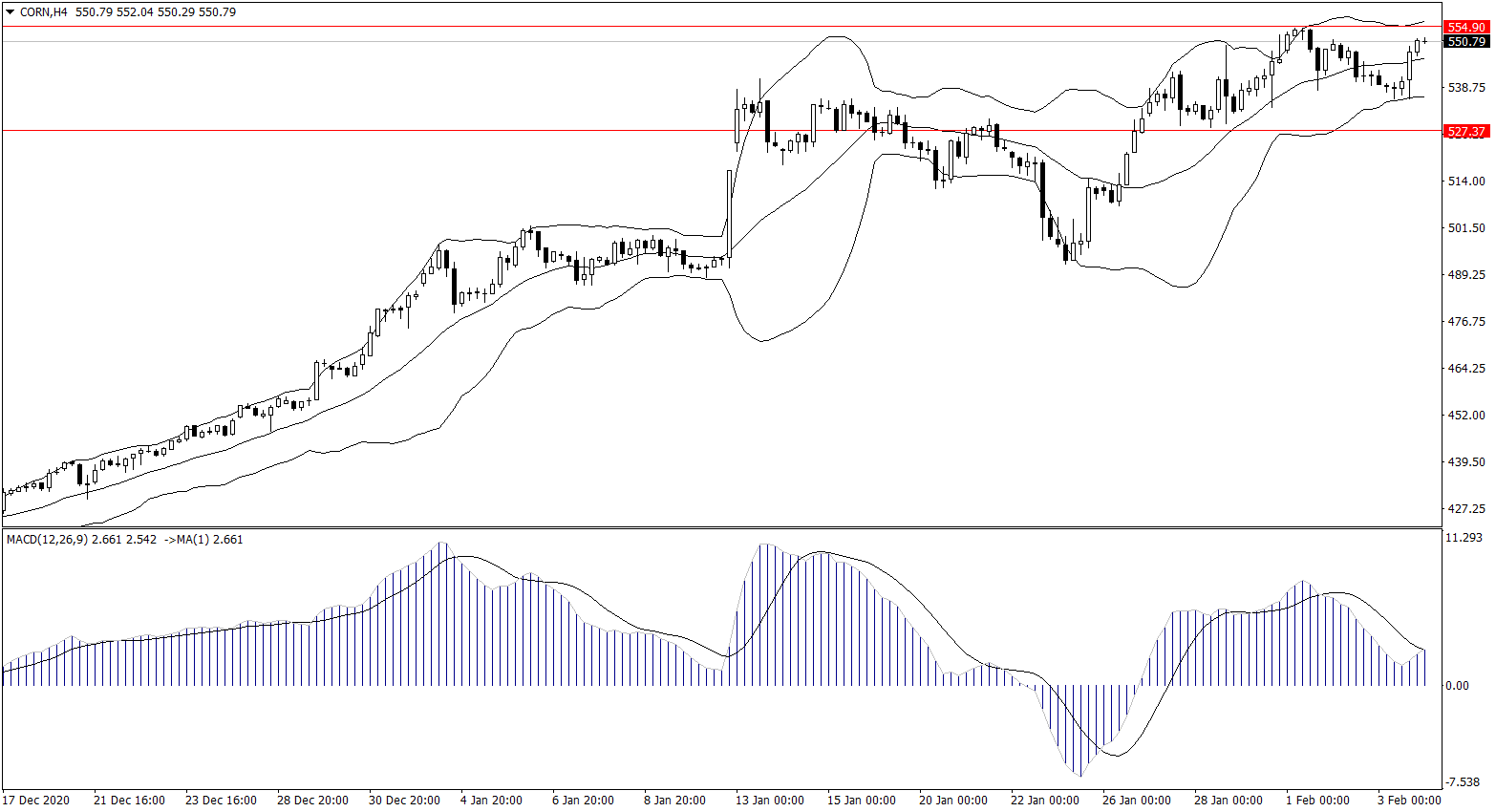Click the 514.00 price axis label
Image resolution: width=1496 pixels, height=812 pixels.
coord(1466,181)
